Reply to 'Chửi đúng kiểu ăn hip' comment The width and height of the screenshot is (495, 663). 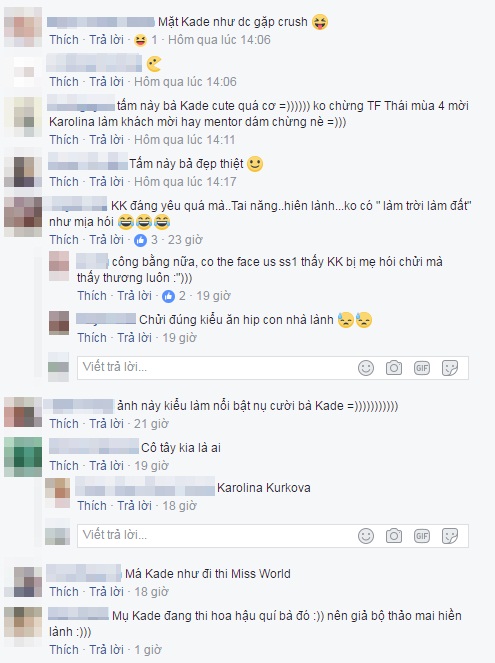(x=134, y=338)
